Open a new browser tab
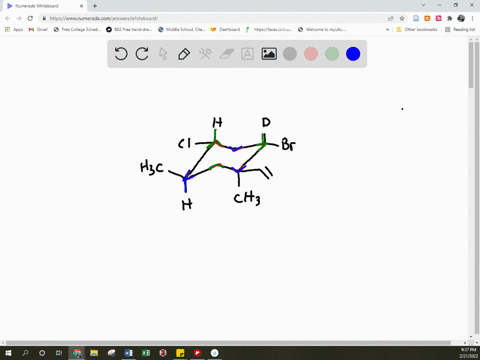 point(95,6)
